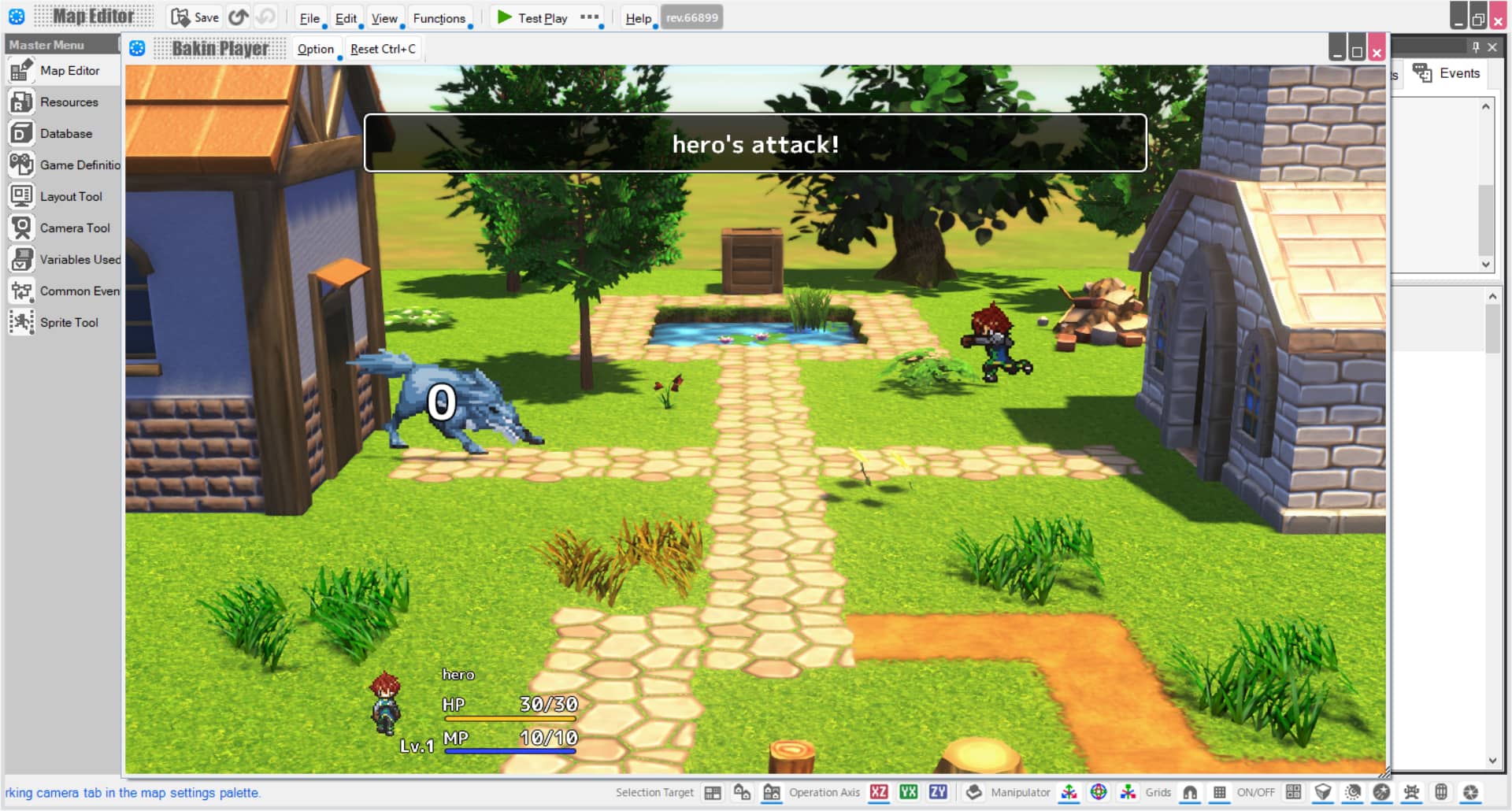This screenshot has height=811, width=1512.
Task: Click the Bakin logo beside Map Editor title
Action: pyautogui.click(x=17, y=17)
